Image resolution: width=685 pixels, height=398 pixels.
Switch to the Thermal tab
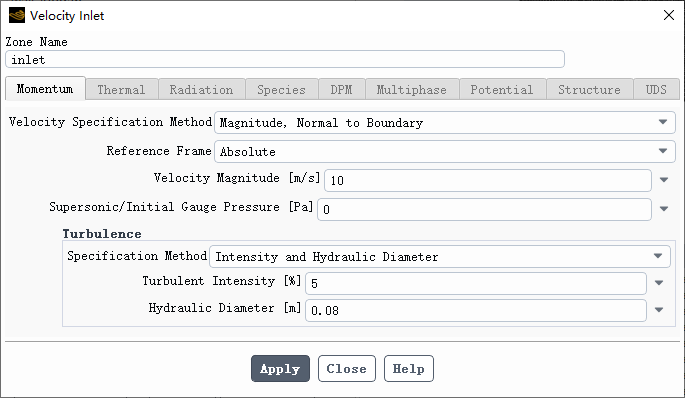click(121, 90)
